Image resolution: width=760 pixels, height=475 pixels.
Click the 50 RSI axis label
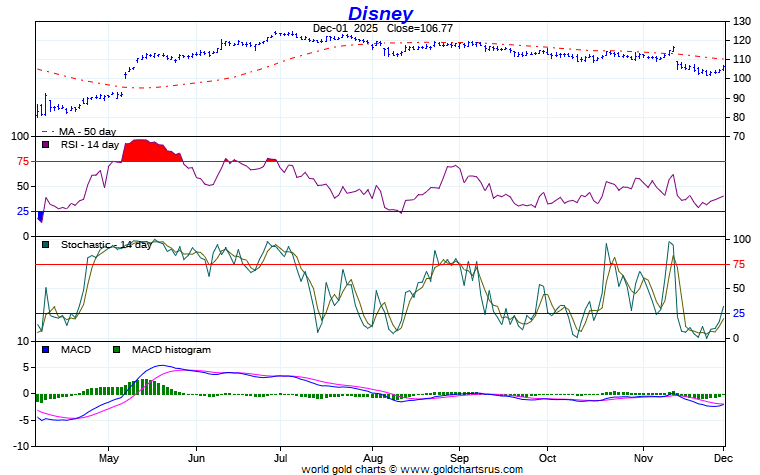tap(23, 186)
